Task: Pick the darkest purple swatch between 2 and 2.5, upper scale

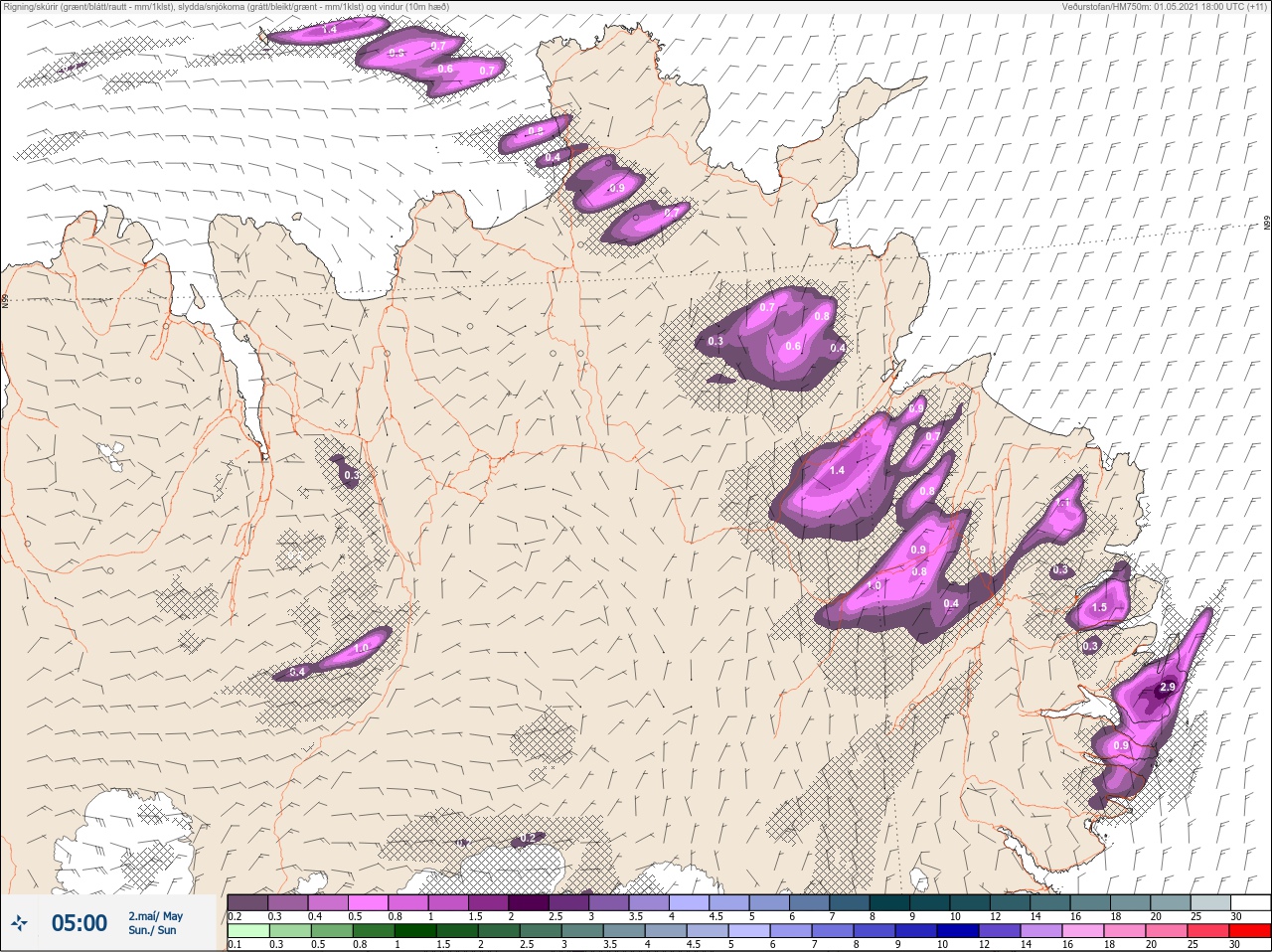Action: click(x=529, y=902)
